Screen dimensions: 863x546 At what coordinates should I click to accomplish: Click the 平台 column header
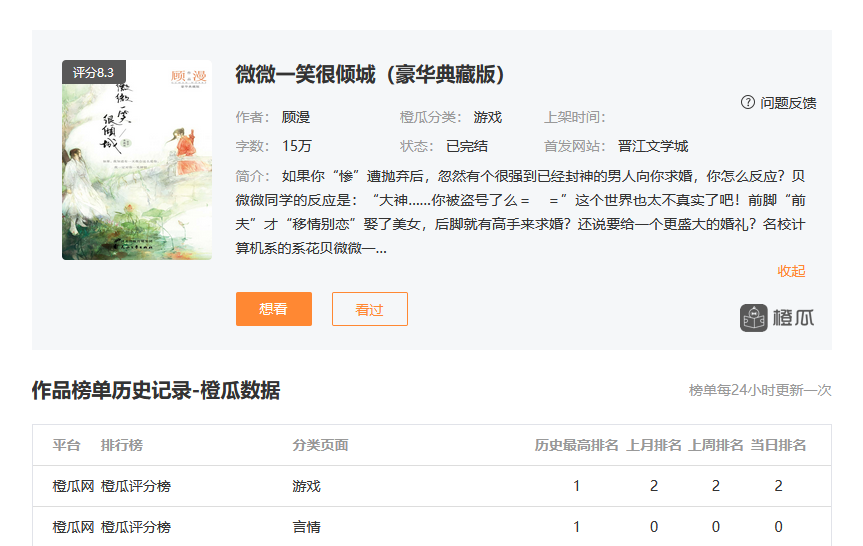[67, 445]
